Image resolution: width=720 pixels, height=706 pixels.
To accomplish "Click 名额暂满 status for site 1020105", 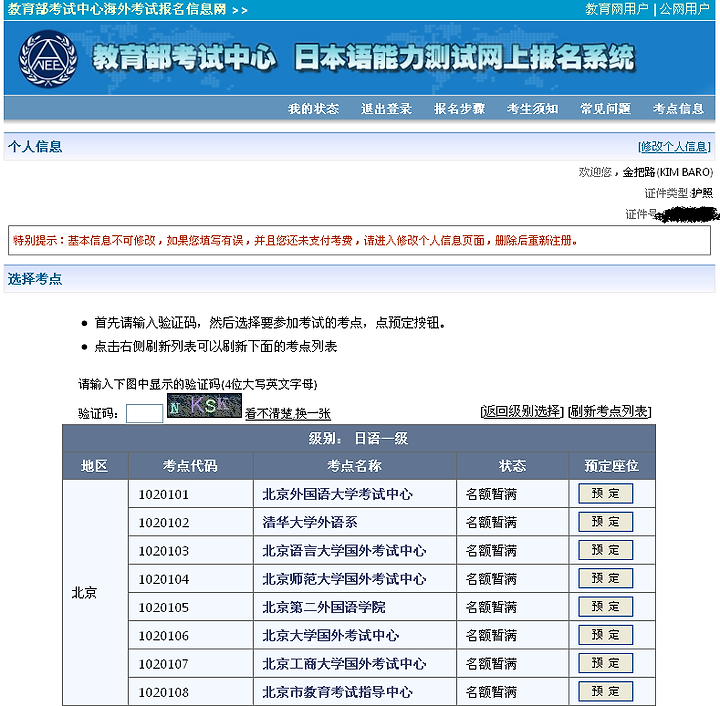I will pyautogui.click(x=491, y=607).
